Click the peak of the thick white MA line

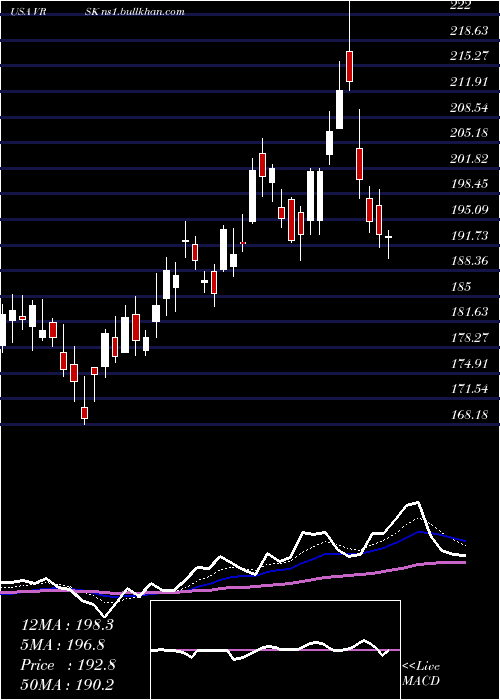[x=418, y=503]
